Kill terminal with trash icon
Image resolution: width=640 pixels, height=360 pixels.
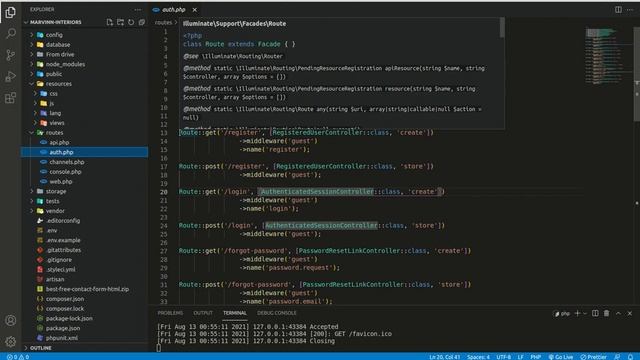tap(607, 313)
